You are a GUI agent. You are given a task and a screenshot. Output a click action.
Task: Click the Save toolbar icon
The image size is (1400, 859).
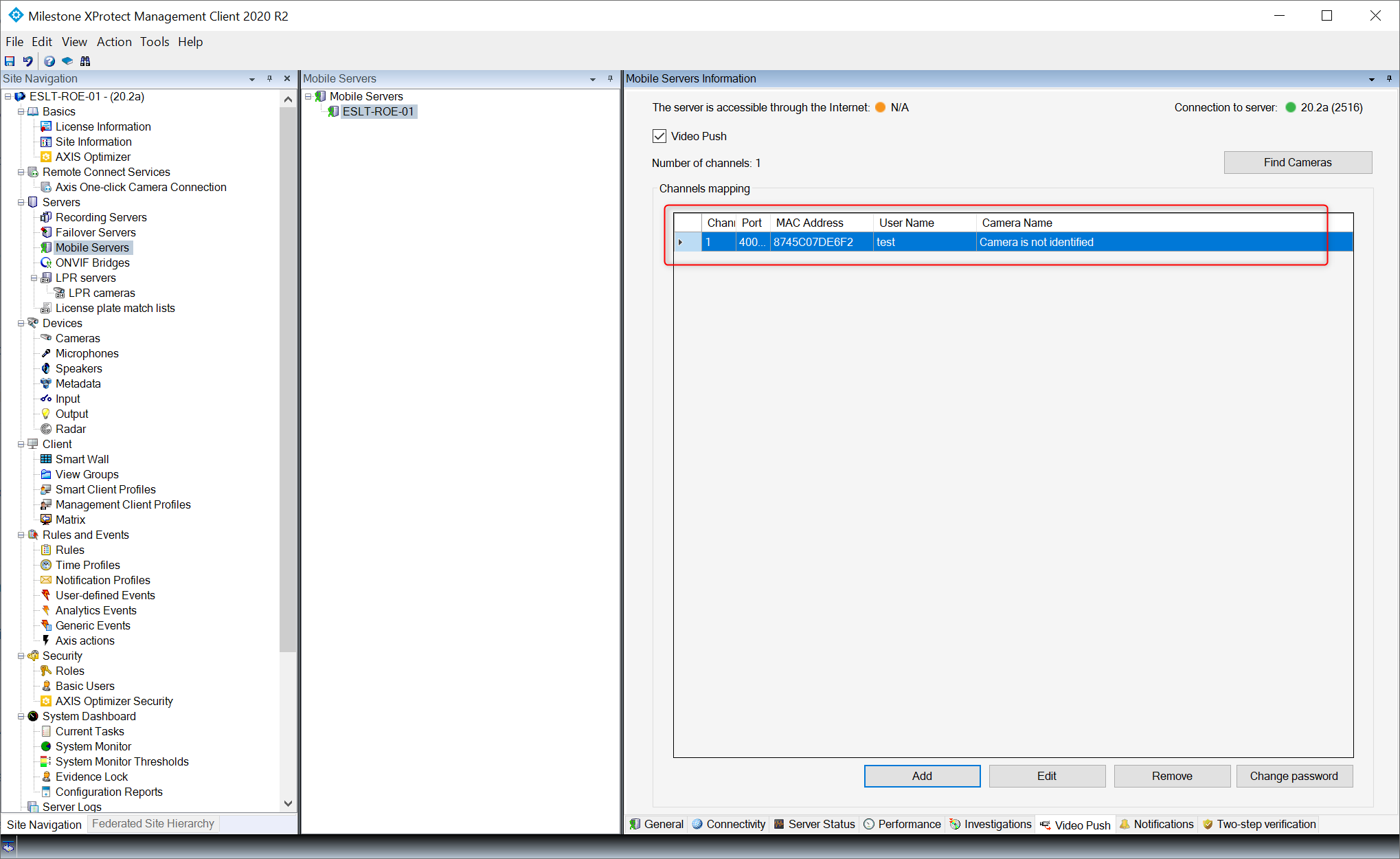point(10,61)
